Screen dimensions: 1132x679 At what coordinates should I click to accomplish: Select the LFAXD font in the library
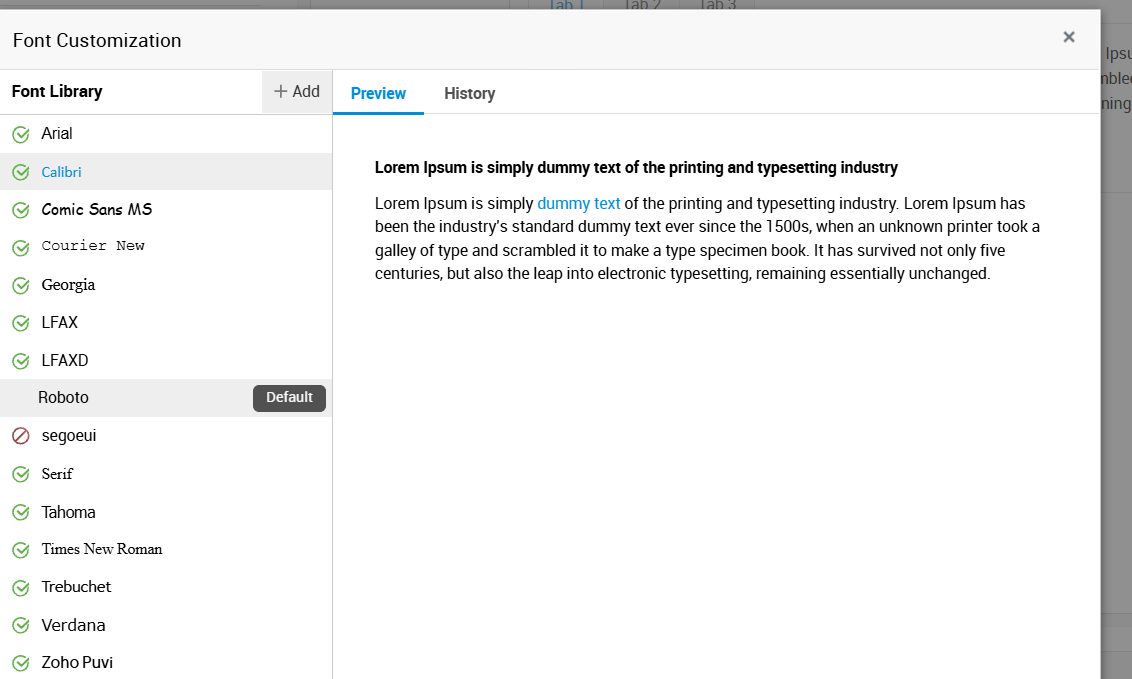click(166, 360)
